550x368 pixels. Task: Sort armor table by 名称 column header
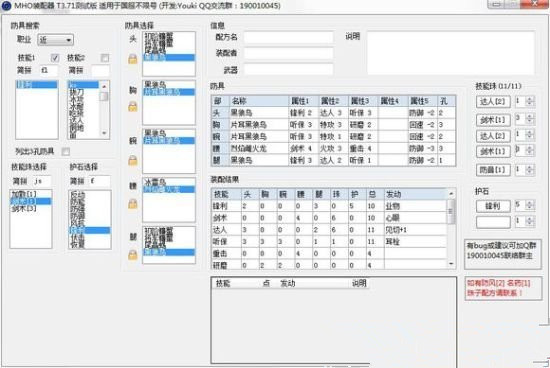tap(259, 101)
